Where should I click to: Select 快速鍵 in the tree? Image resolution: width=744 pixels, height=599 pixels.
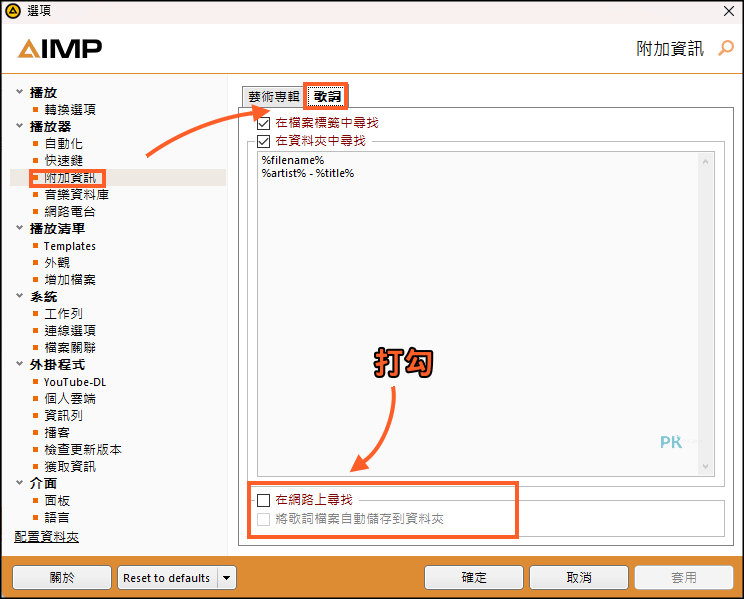point(64,161)
